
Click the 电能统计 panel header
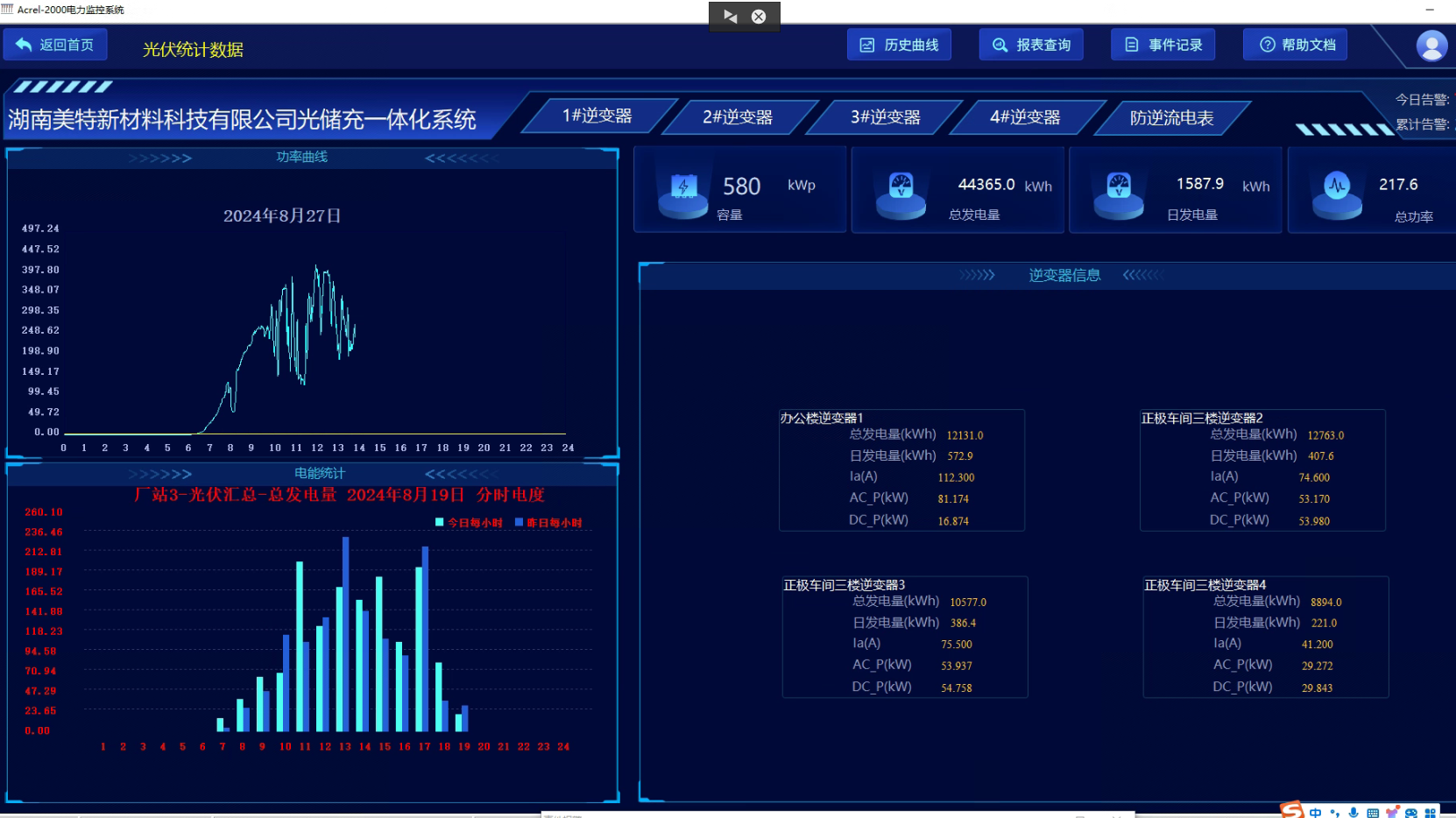(x=320, y=473)
